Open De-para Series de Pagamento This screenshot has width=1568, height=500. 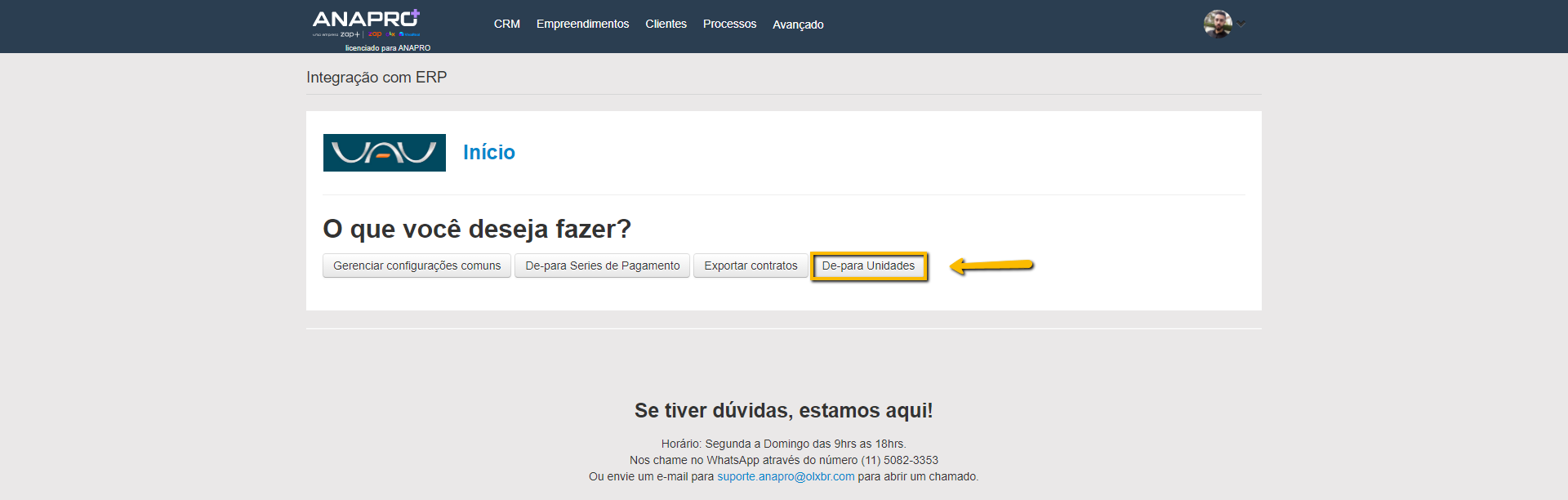tap(602, 266)
